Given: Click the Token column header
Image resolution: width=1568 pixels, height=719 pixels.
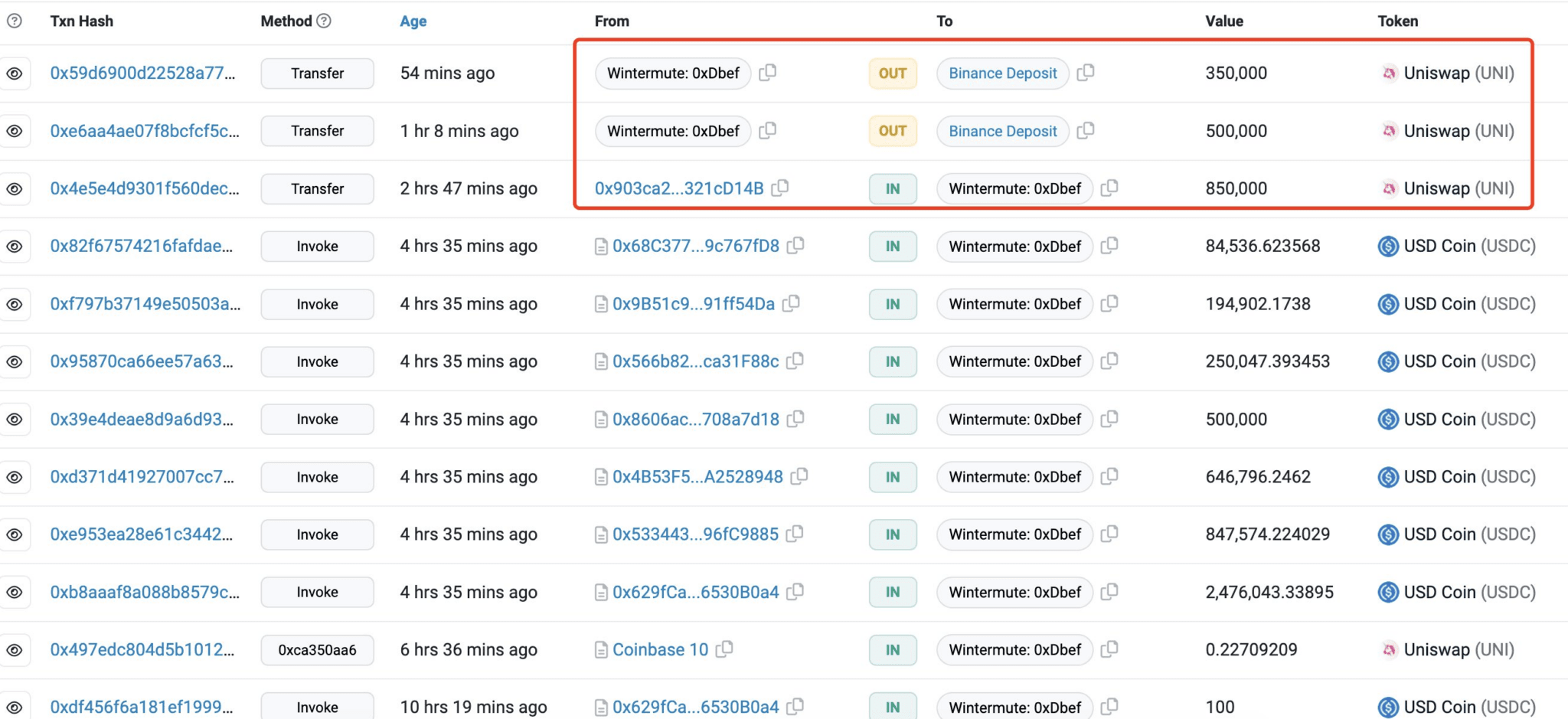Looking at the screenshot, I should [1398, 21].
